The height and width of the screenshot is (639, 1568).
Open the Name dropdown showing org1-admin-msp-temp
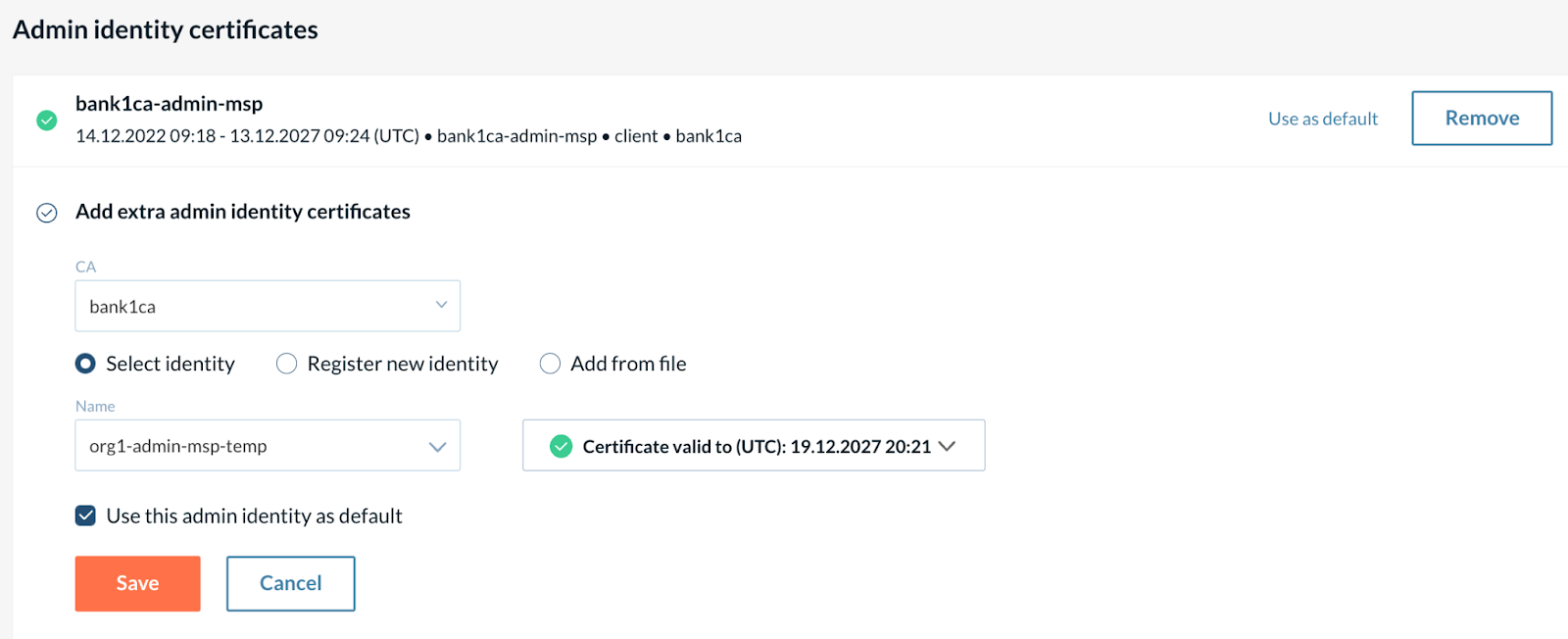tap(267, 446)
